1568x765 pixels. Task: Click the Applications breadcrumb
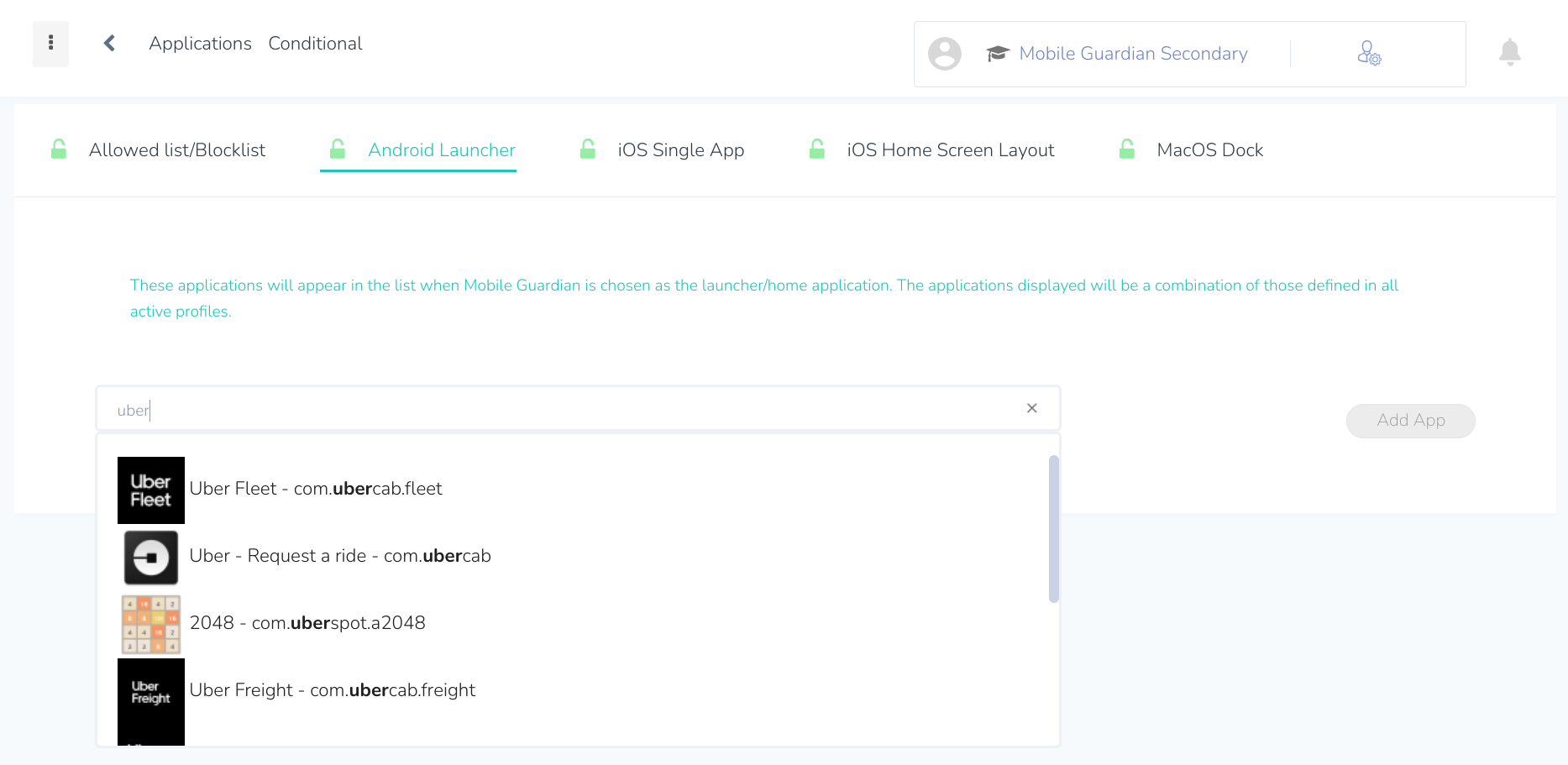tap(200, 44)
